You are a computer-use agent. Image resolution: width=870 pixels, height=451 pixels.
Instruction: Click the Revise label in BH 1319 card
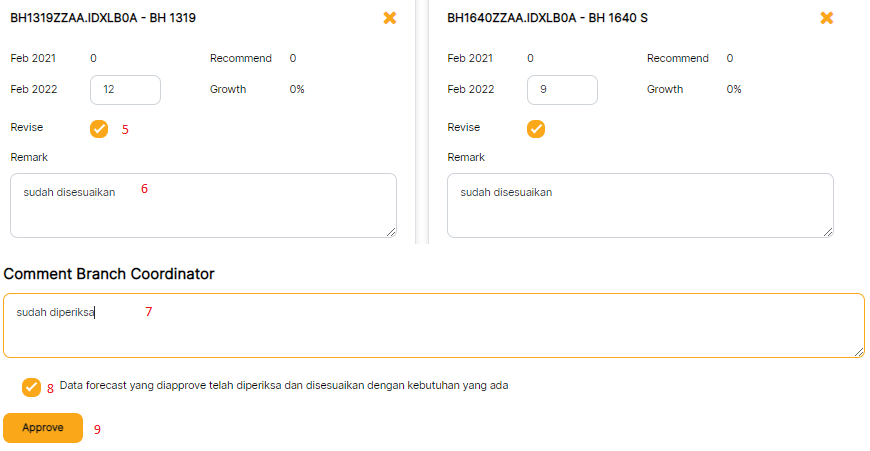pyautogui.click(x=27, y=128)
